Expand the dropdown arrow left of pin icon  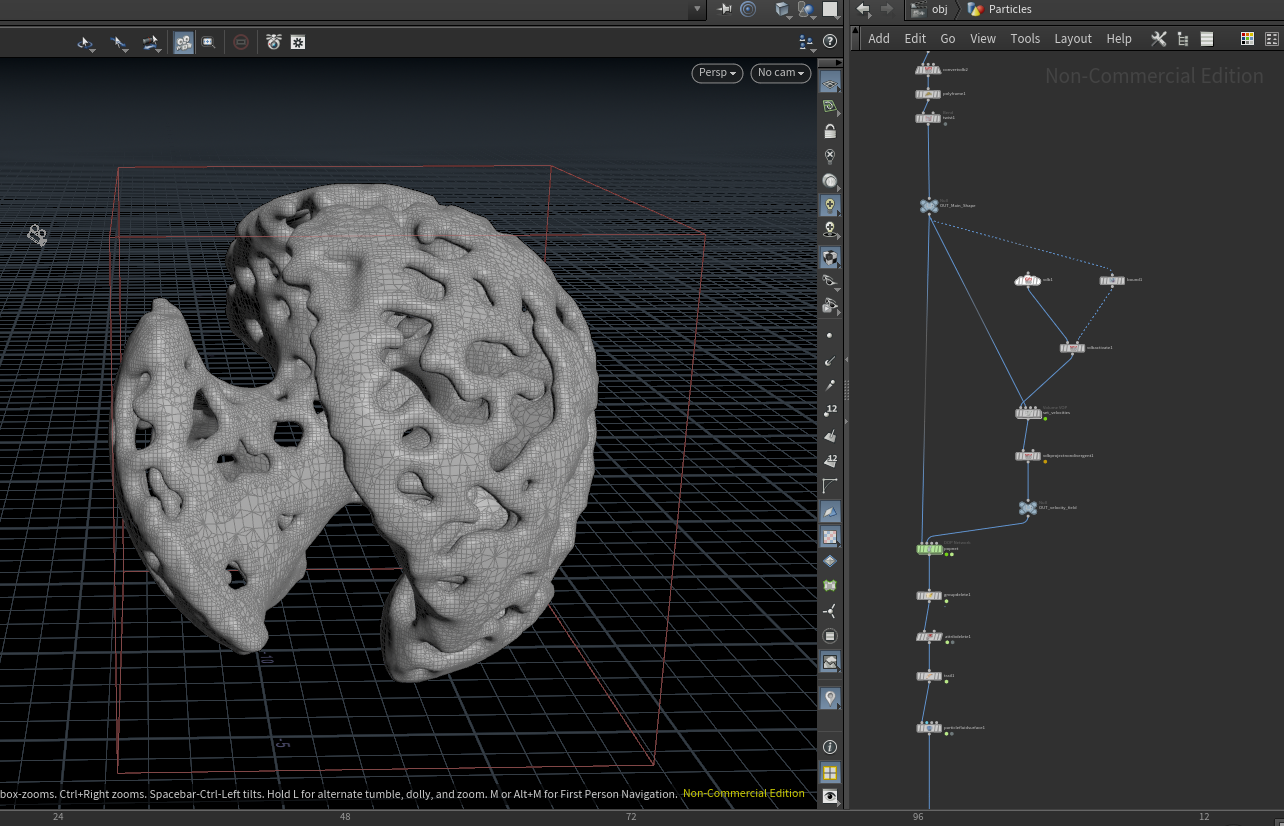click(697, 9)
